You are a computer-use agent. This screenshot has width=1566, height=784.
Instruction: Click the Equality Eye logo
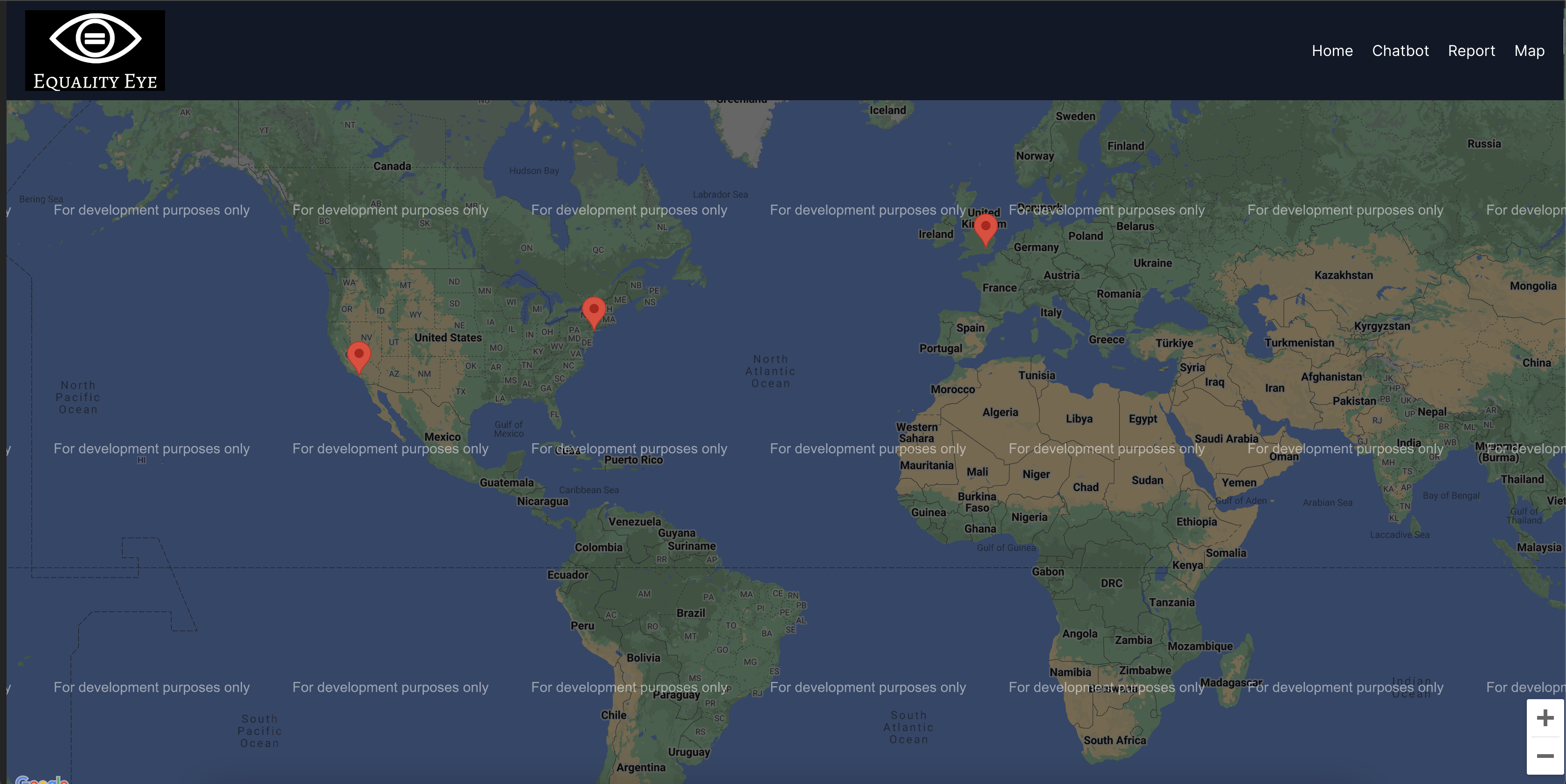[x=95, y=50]
